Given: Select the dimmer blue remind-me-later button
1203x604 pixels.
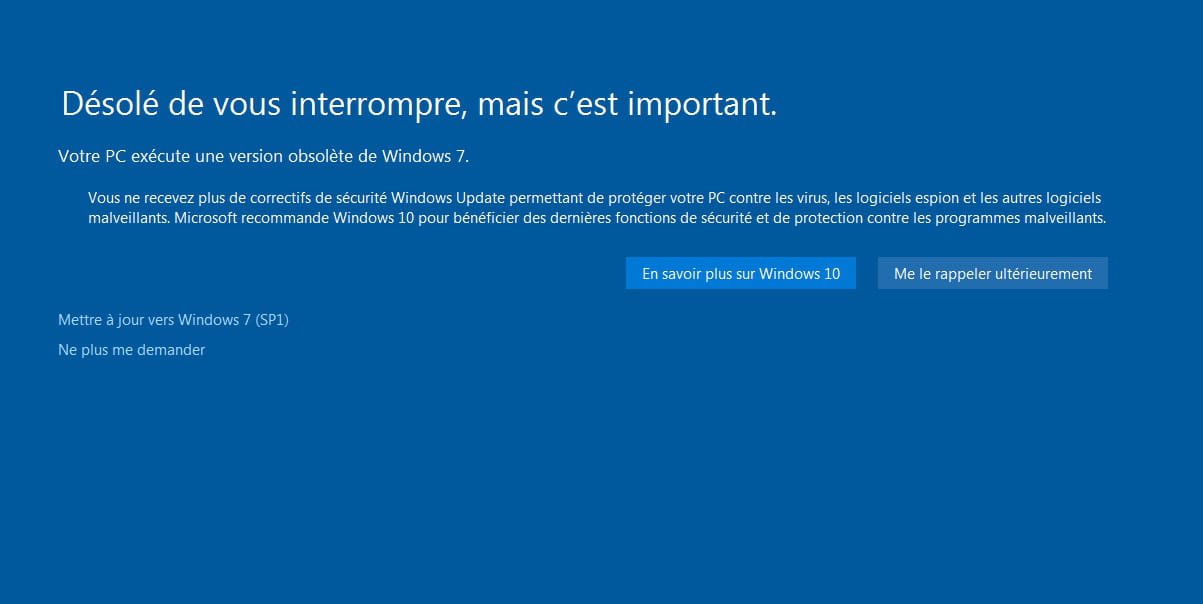Looking at the screenshot, I should [993, 273].
